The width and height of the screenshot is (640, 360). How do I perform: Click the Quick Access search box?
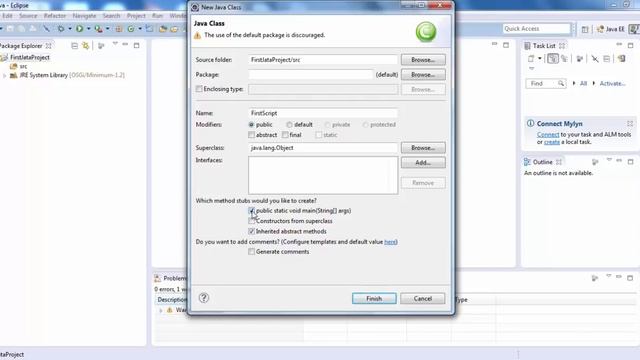coord(536,29)
